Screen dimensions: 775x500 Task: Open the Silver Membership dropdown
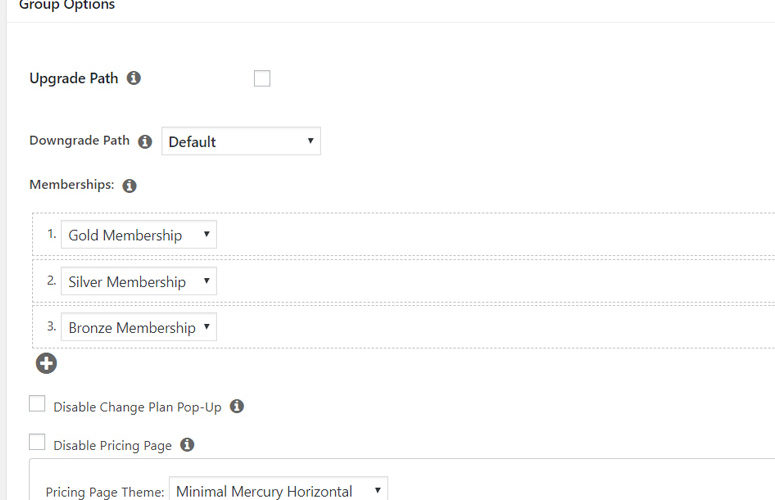(138, 282)
